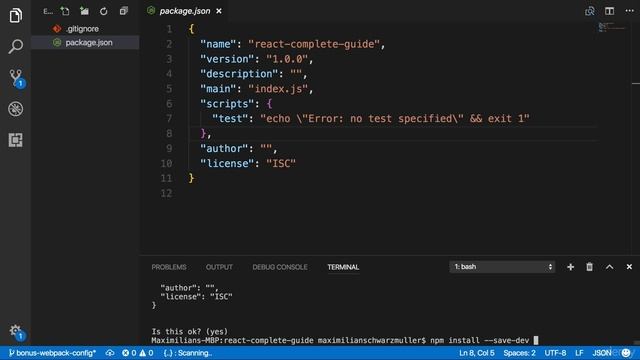Open changes icon in editor toolbar
The height and width of the screenshot is (360, 640).
[589, 11]
